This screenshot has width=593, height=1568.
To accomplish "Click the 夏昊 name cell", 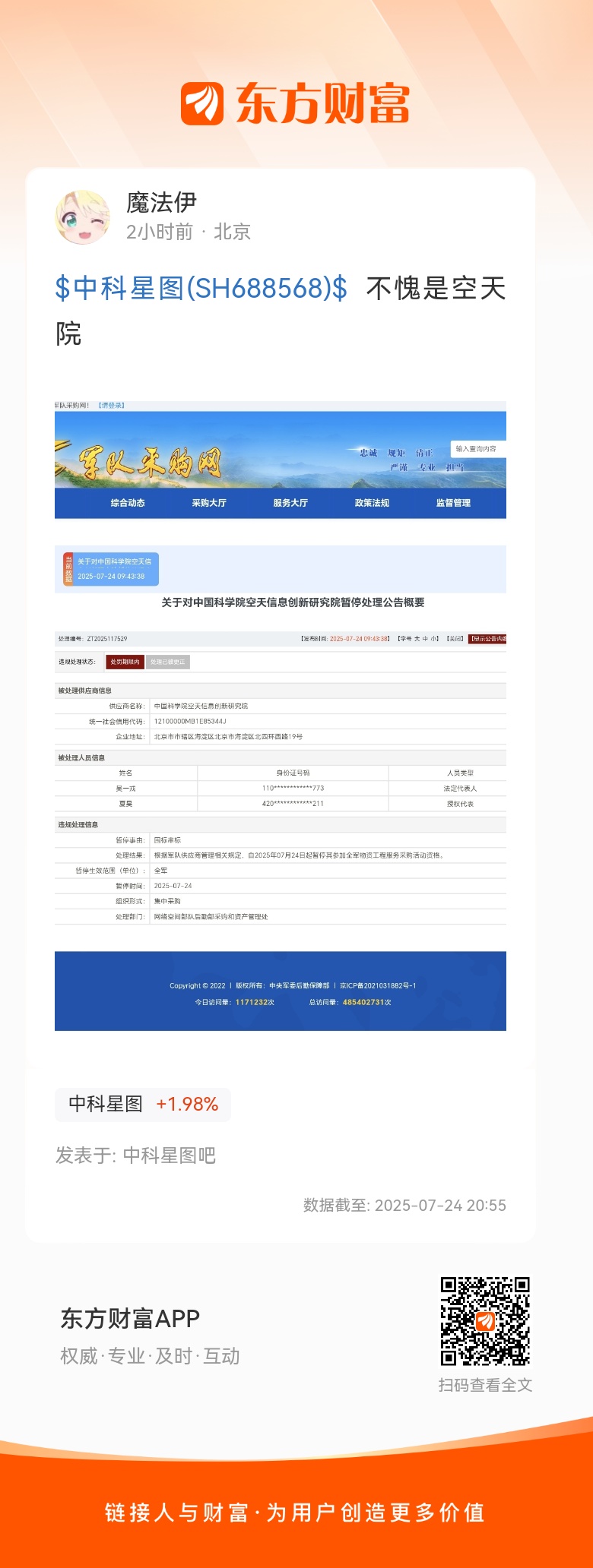I will point(125,804).
